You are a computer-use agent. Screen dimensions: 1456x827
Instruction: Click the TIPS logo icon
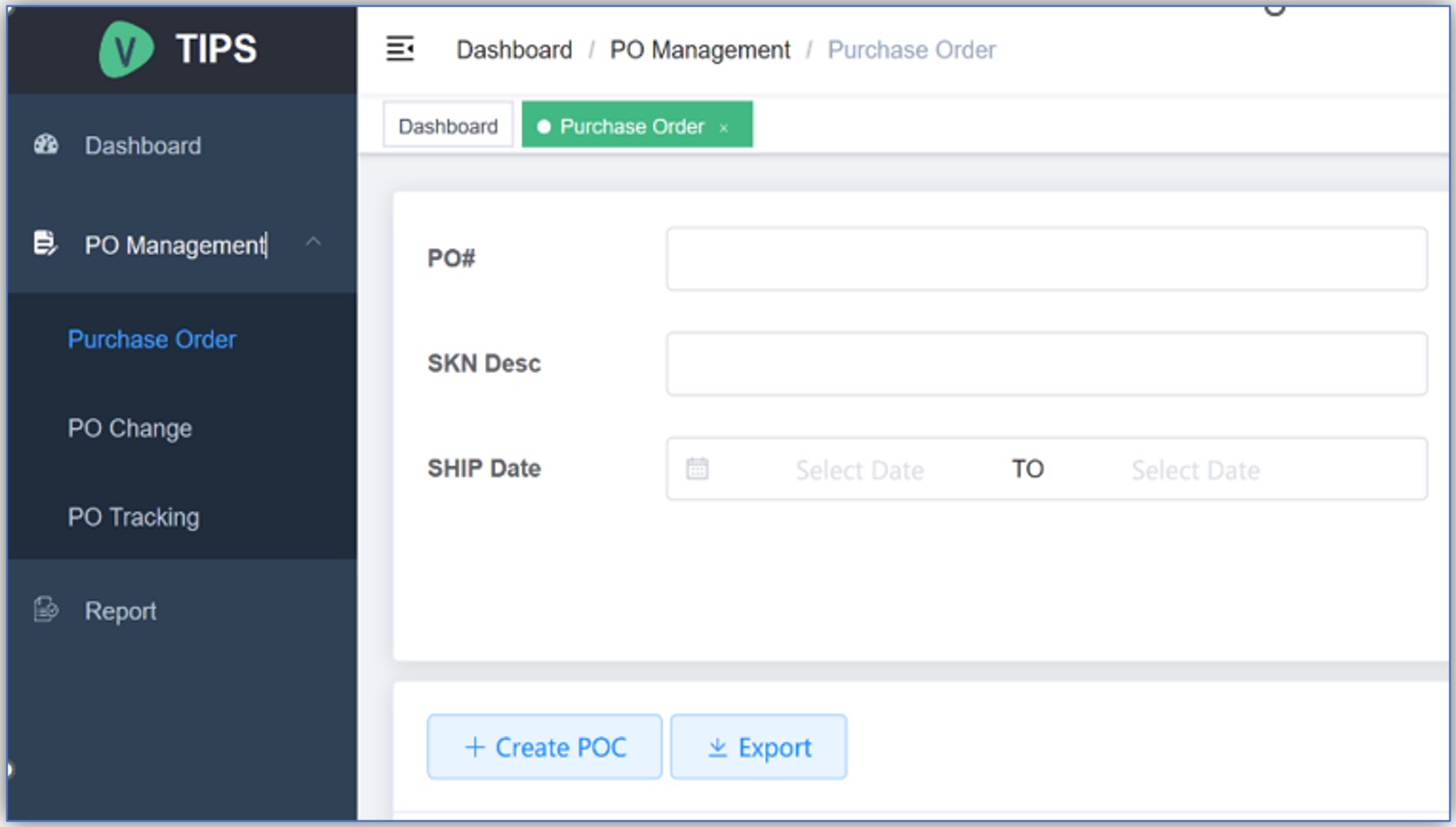click(126, 49)
